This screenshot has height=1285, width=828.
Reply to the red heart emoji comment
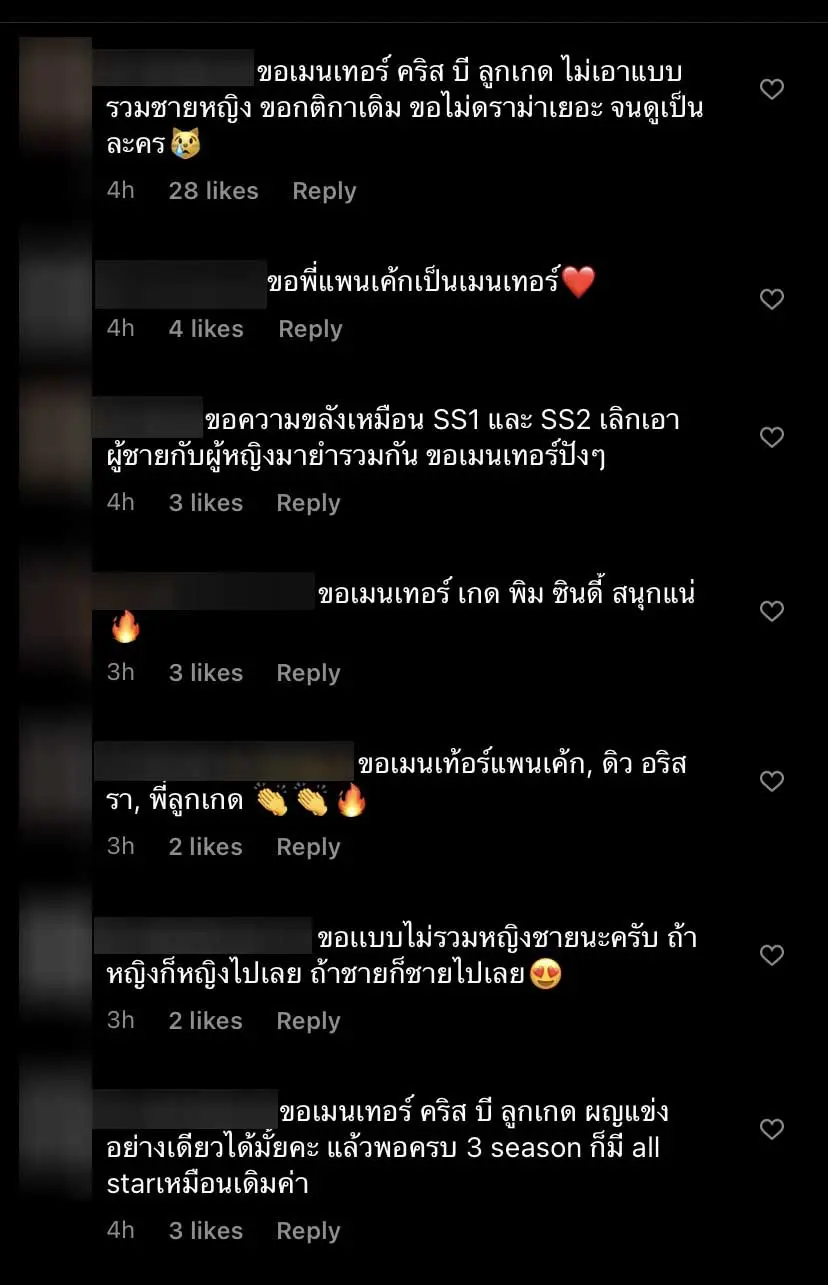[x=310, y=329]
